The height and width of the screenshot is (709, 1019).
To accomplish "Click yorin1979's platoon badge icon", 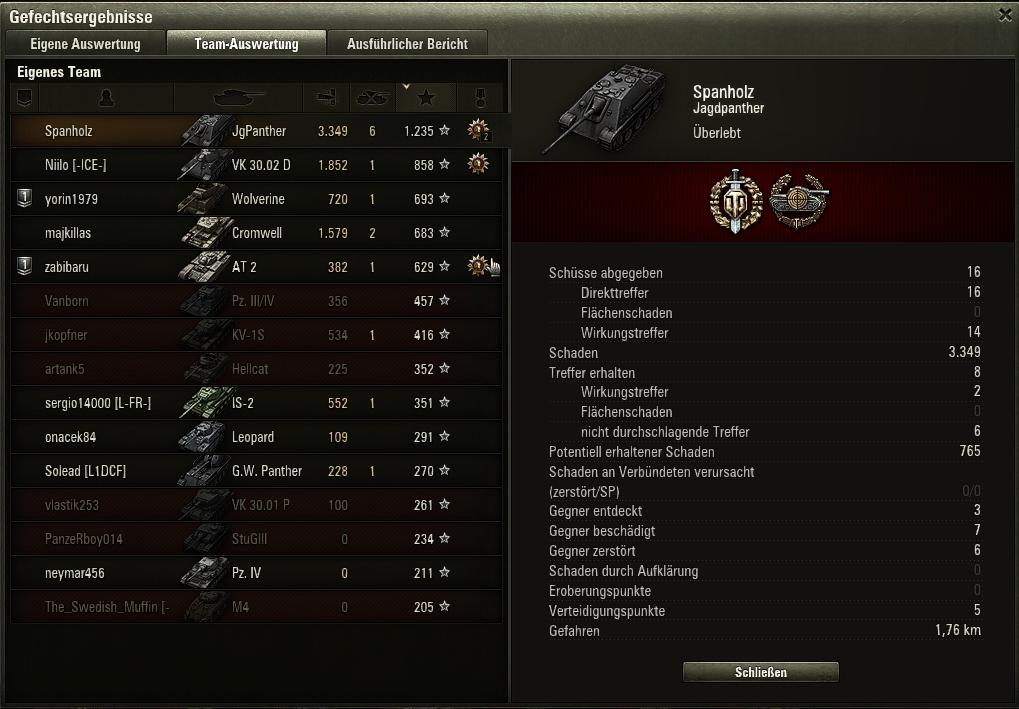I will click(25, 198).
